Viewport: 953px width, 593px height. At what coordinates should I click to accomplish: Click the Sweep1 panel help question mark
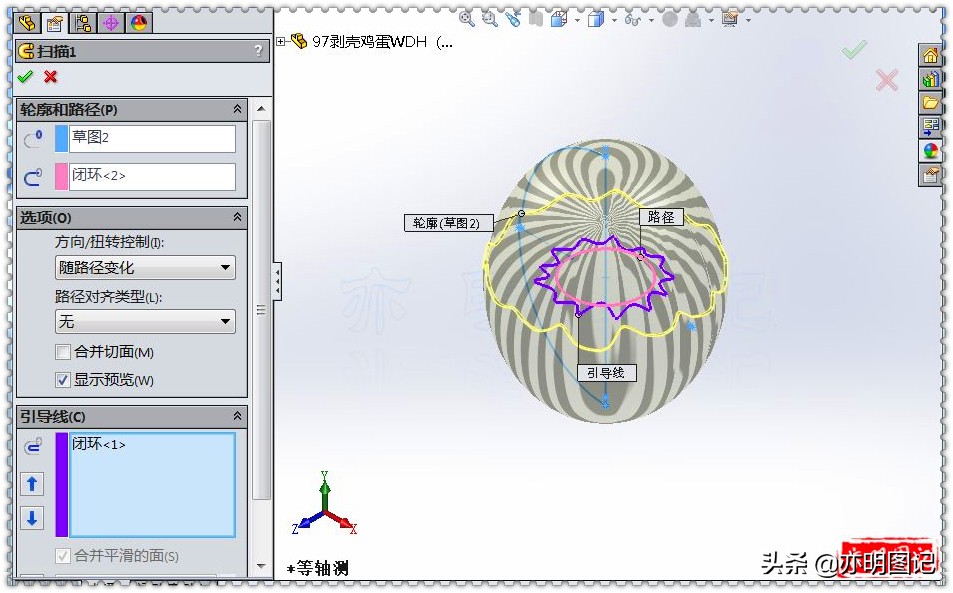click(258, 51)
